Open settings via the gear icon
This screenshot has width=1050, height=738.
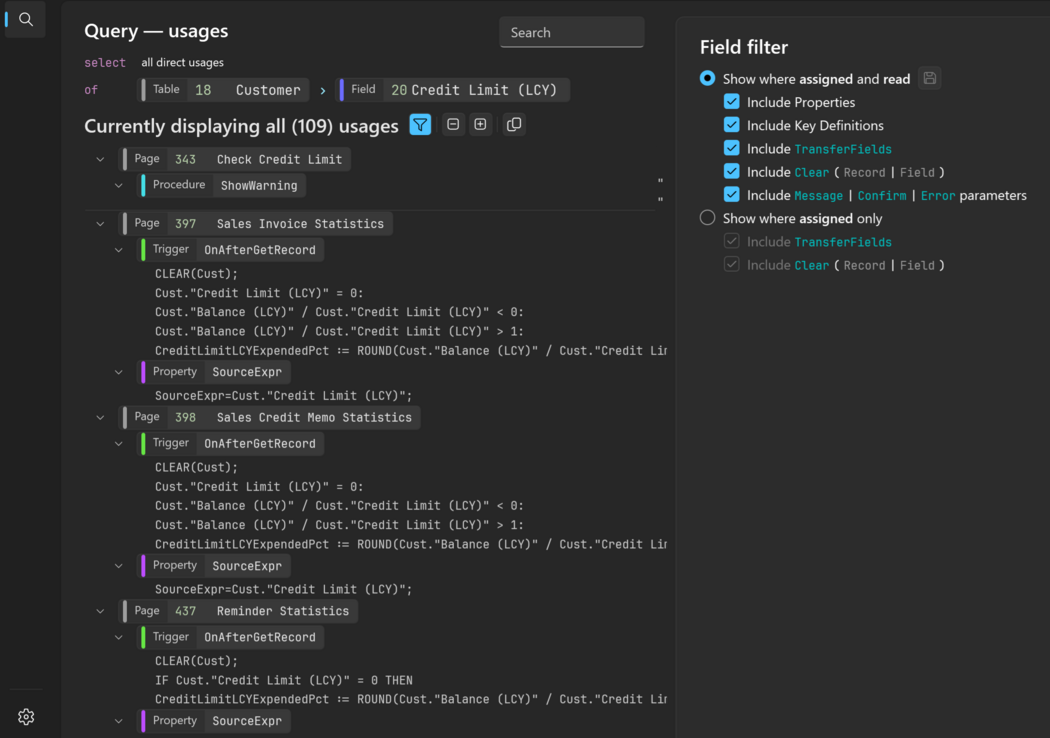[26, 717]
